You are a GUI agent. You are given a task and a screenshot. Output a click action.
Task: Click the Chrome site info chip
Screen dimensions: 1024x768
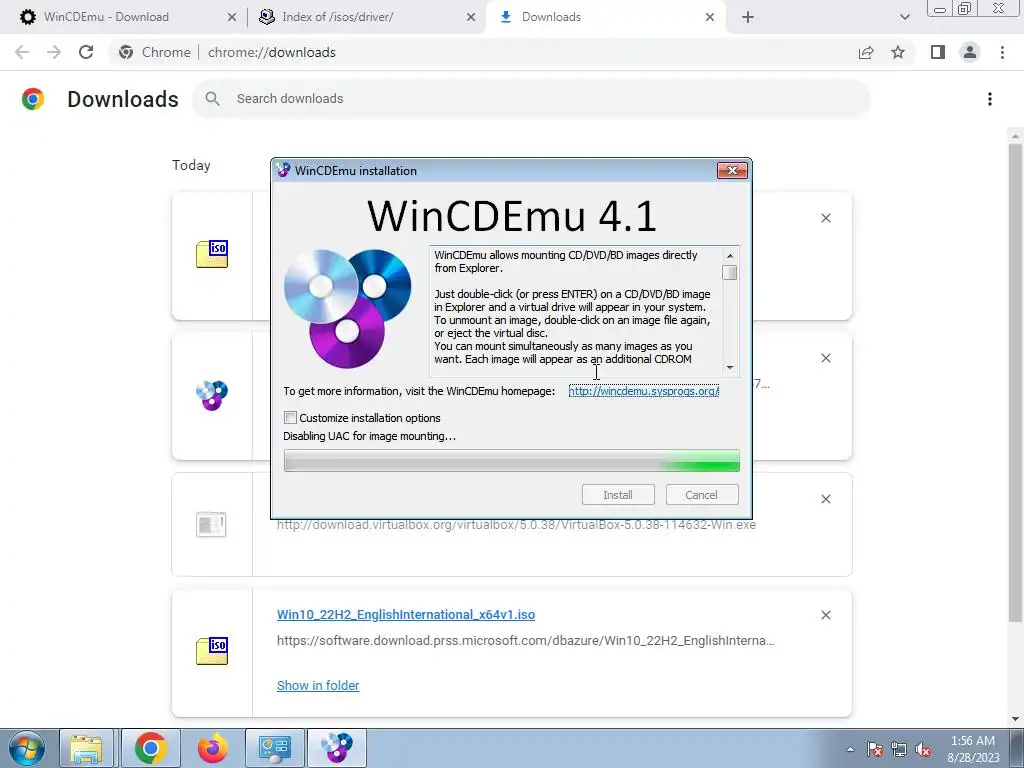pos(155,52)
